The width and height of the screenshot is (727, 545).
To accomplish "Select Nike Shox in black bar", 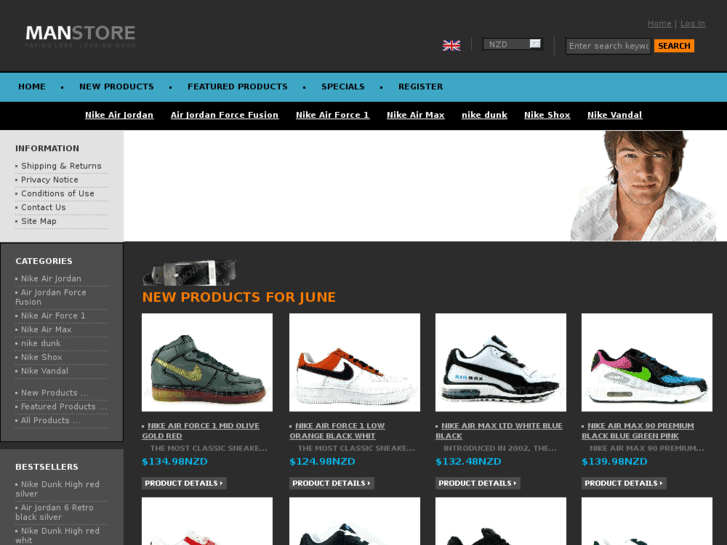I will point(547,115).
